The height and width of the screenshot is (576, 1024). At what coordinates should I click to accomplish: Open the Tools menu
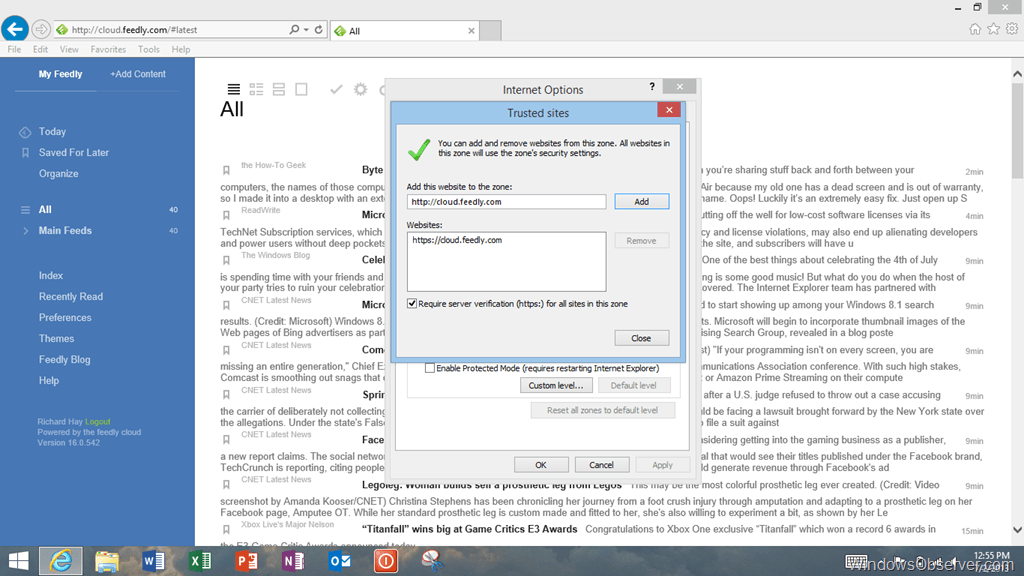click(x=149, y=49)
